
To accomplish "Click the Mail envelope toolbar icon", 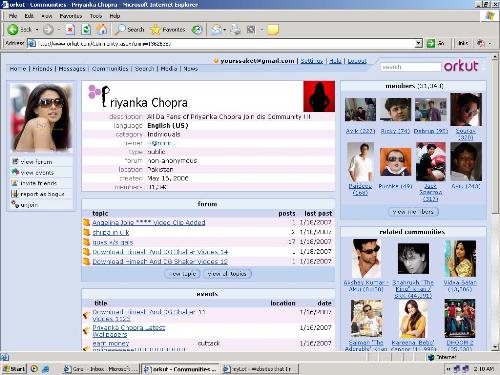I will coord(216,30).
